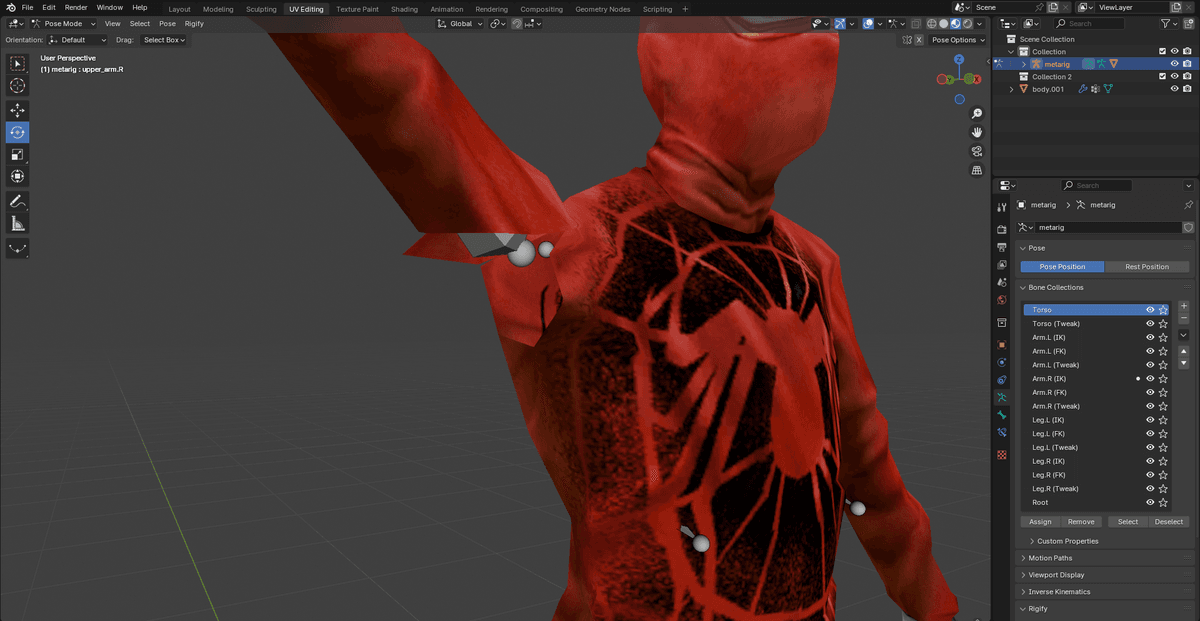Open the Rigify menu in header
The image size is (1200, 621).
(194, 23)
